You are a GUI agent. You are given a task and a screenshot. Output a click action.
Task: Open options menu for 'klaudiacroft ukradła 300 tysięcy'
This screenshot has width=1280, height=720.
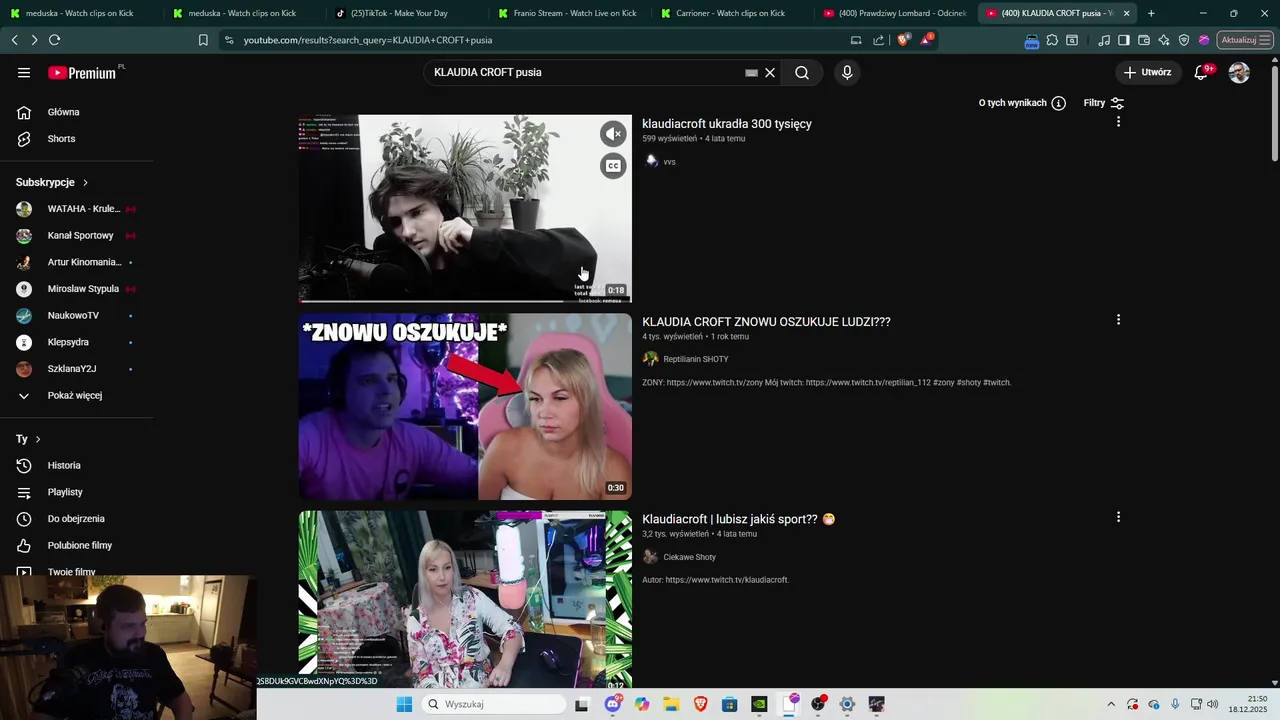[x=1118, y=121]
